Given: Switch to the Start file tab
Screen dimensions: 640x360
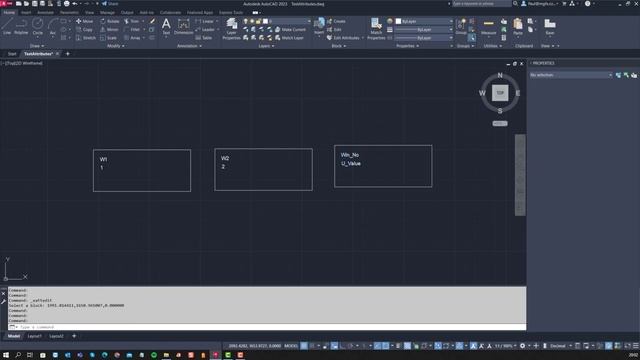Looking at the screenshot, I should [12, 54].
